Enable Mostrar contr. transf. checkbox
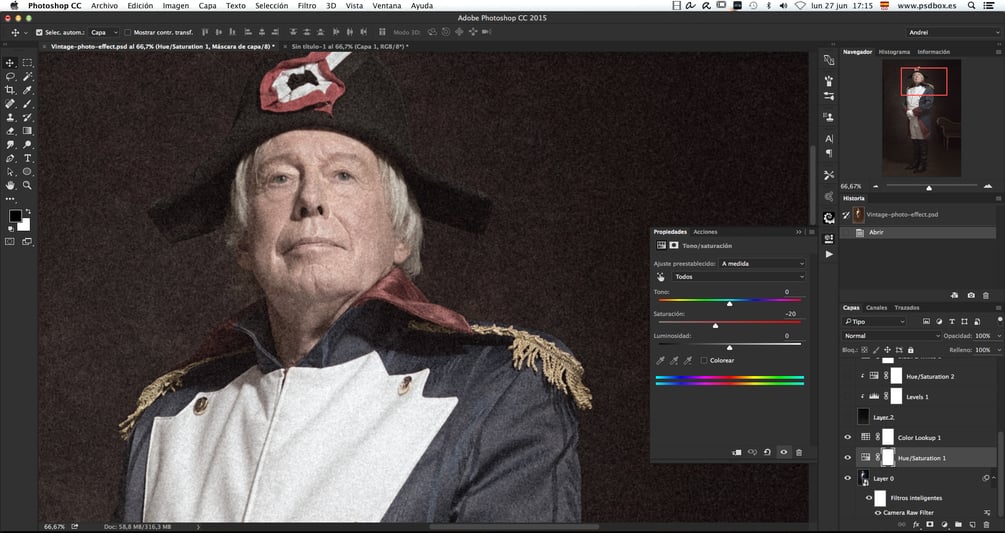Screen dimensions: 1005x533 pyautogui.click(x=128, y=32)
